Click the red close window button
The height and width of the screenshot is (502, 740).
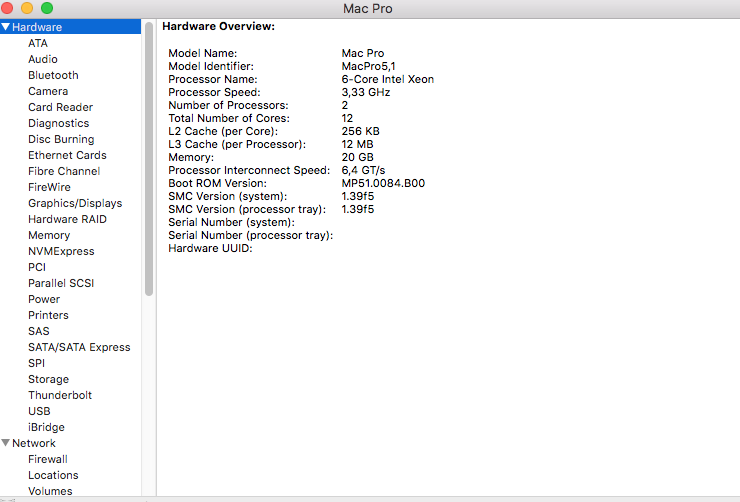tap(9, 8)
